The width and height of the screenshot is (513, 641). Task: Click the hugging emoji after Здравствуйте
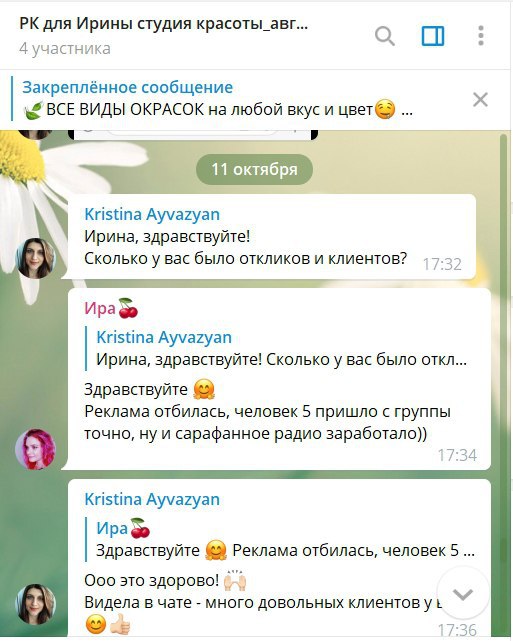204,389
